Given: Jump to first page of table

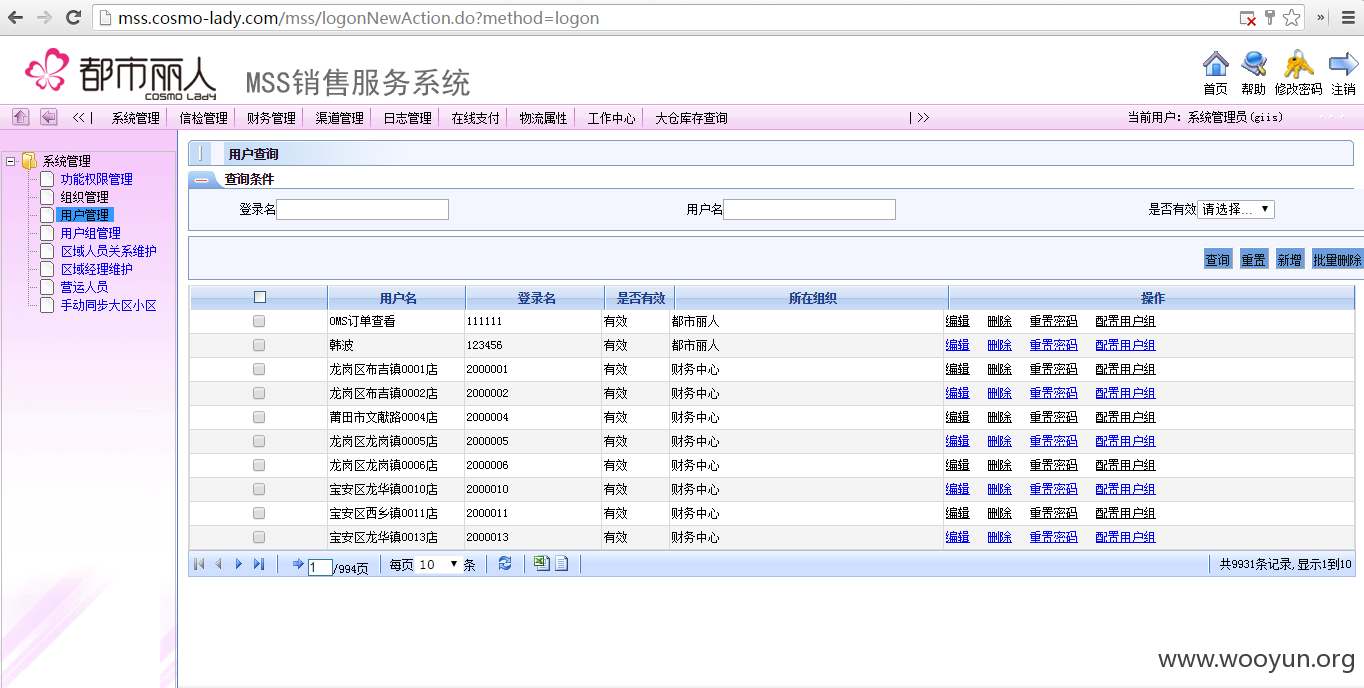Looking at the screenshot, I should point(199,564).
